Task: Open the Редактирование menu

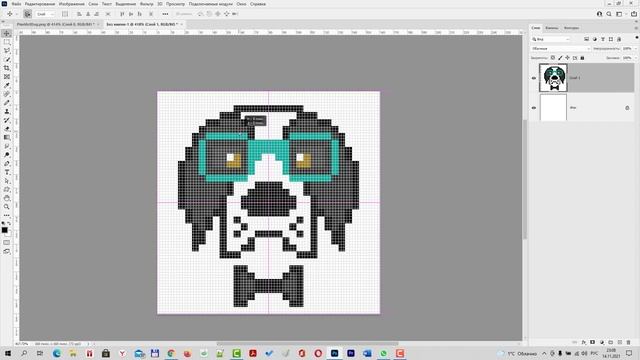Action: tap(40, 4)
